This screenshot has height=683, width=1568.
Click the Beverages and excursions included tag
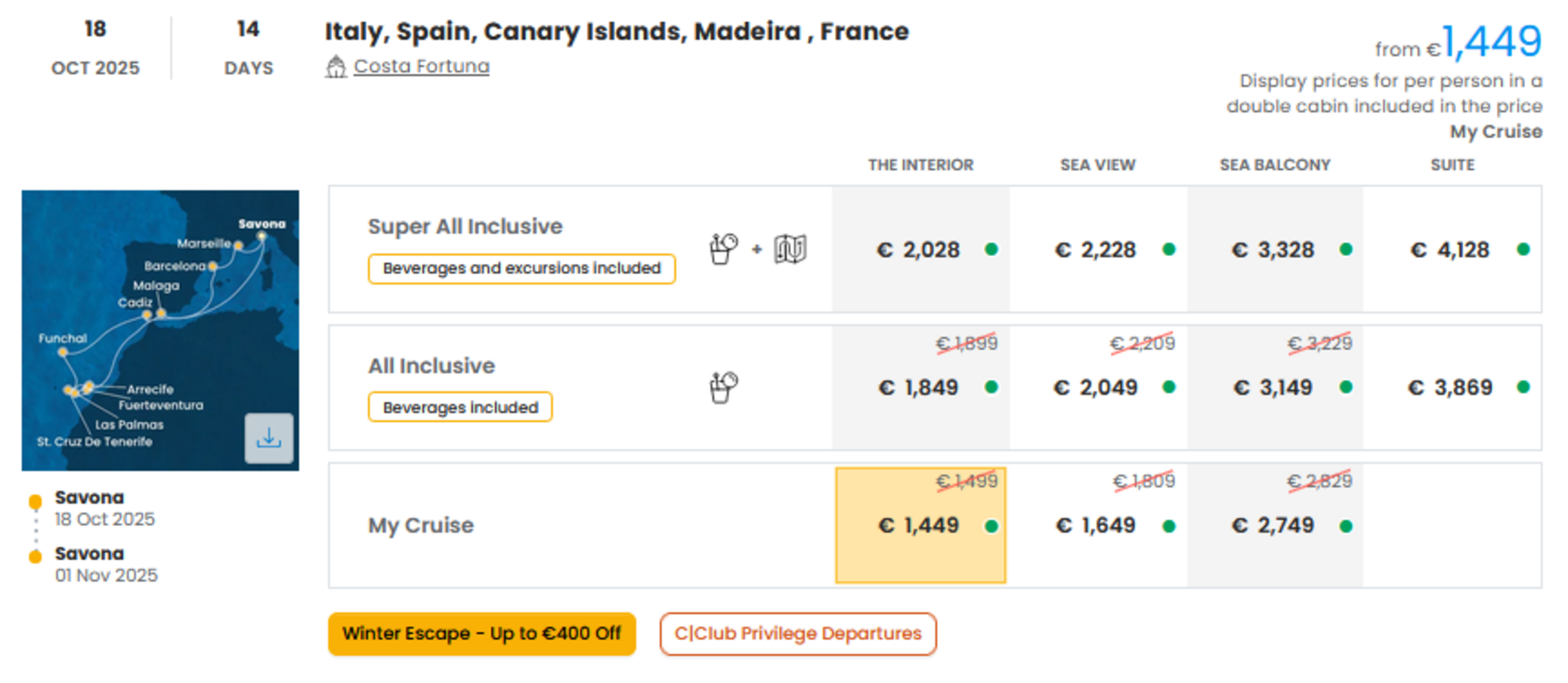[x=522, y=268]
